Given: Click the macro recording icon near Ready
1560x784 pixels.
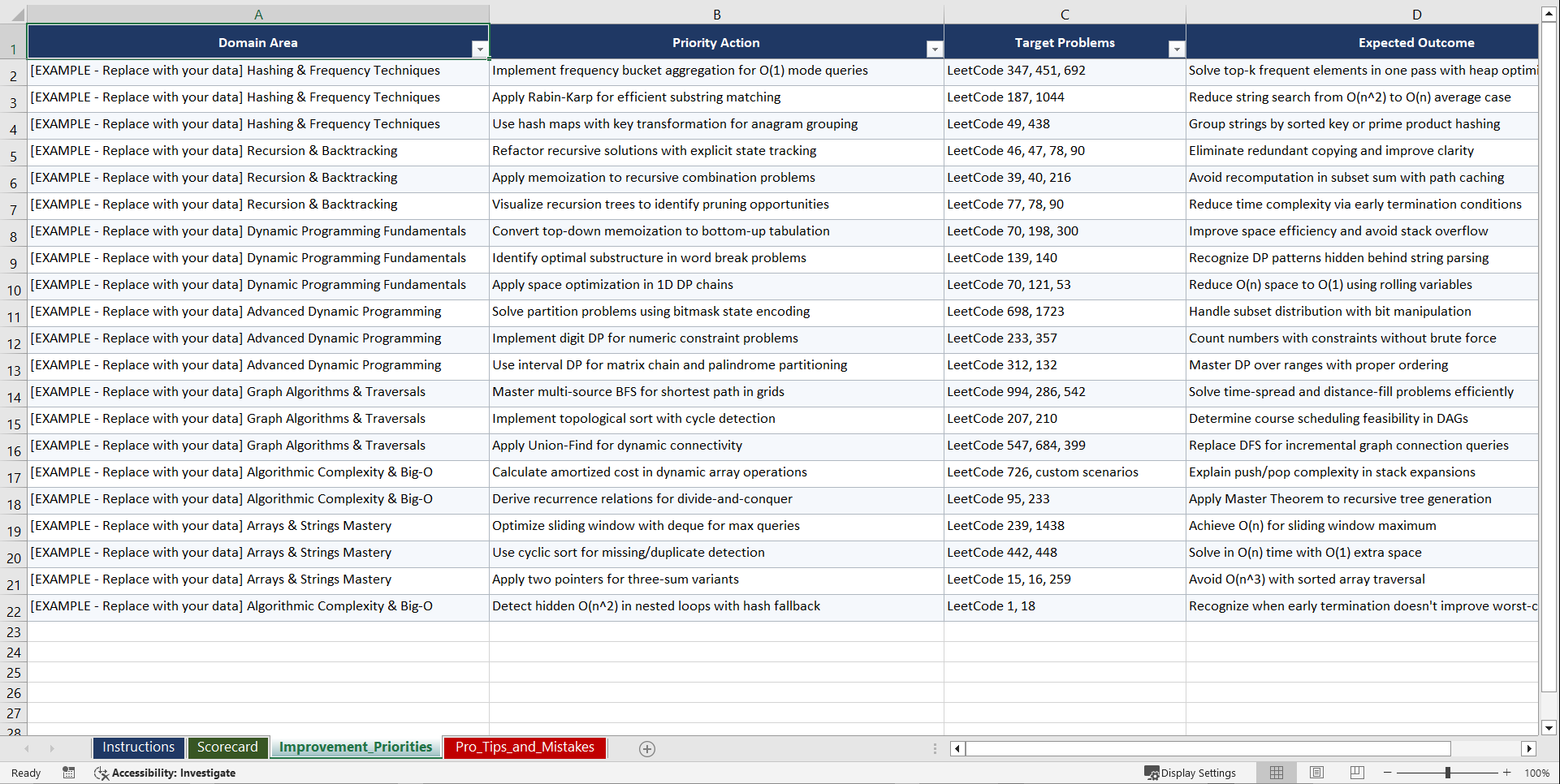Looking at the screenshot, I should [x=68, y=773].
